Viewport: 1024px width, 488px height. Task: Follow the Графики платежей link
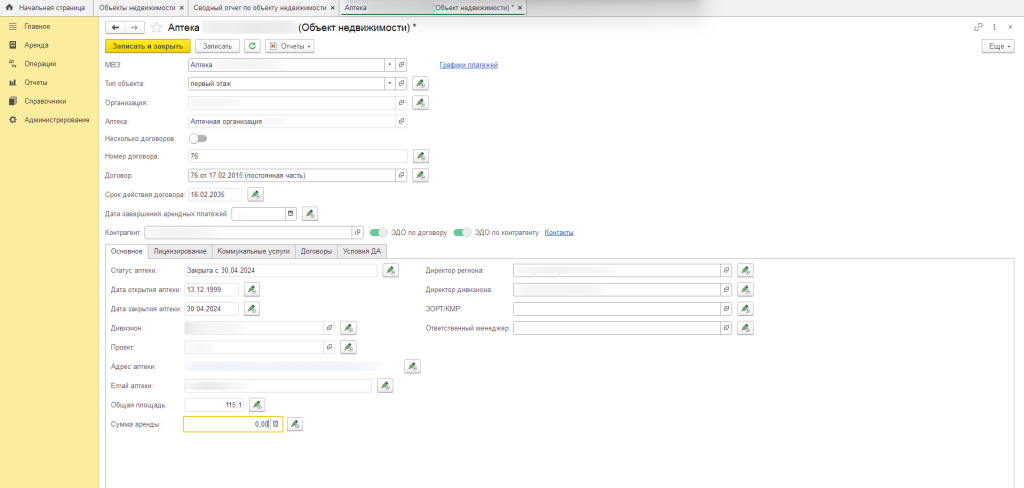click(469, 65)
